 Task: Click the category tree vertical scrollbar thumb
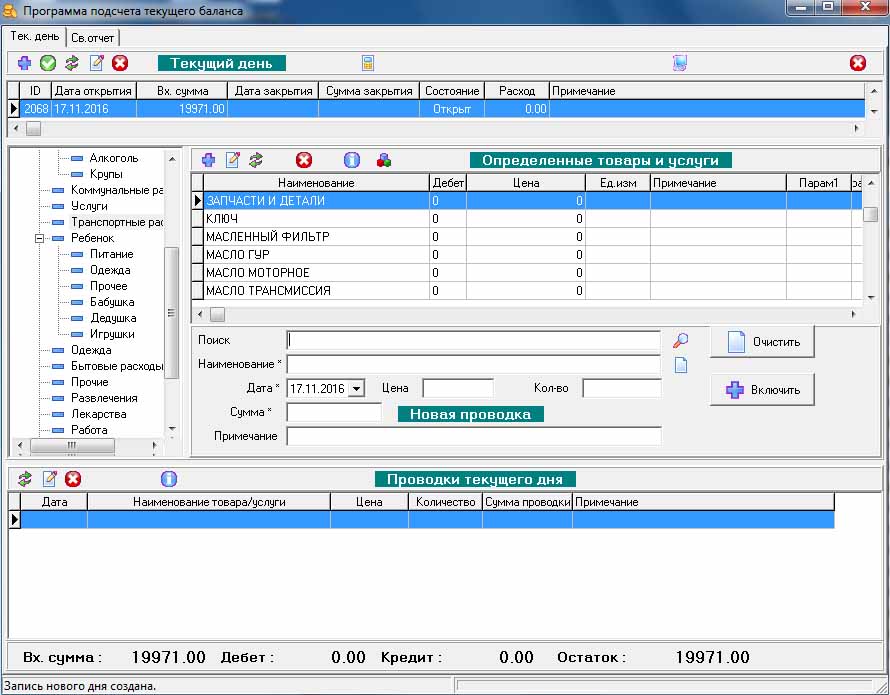tap(171, 313)
